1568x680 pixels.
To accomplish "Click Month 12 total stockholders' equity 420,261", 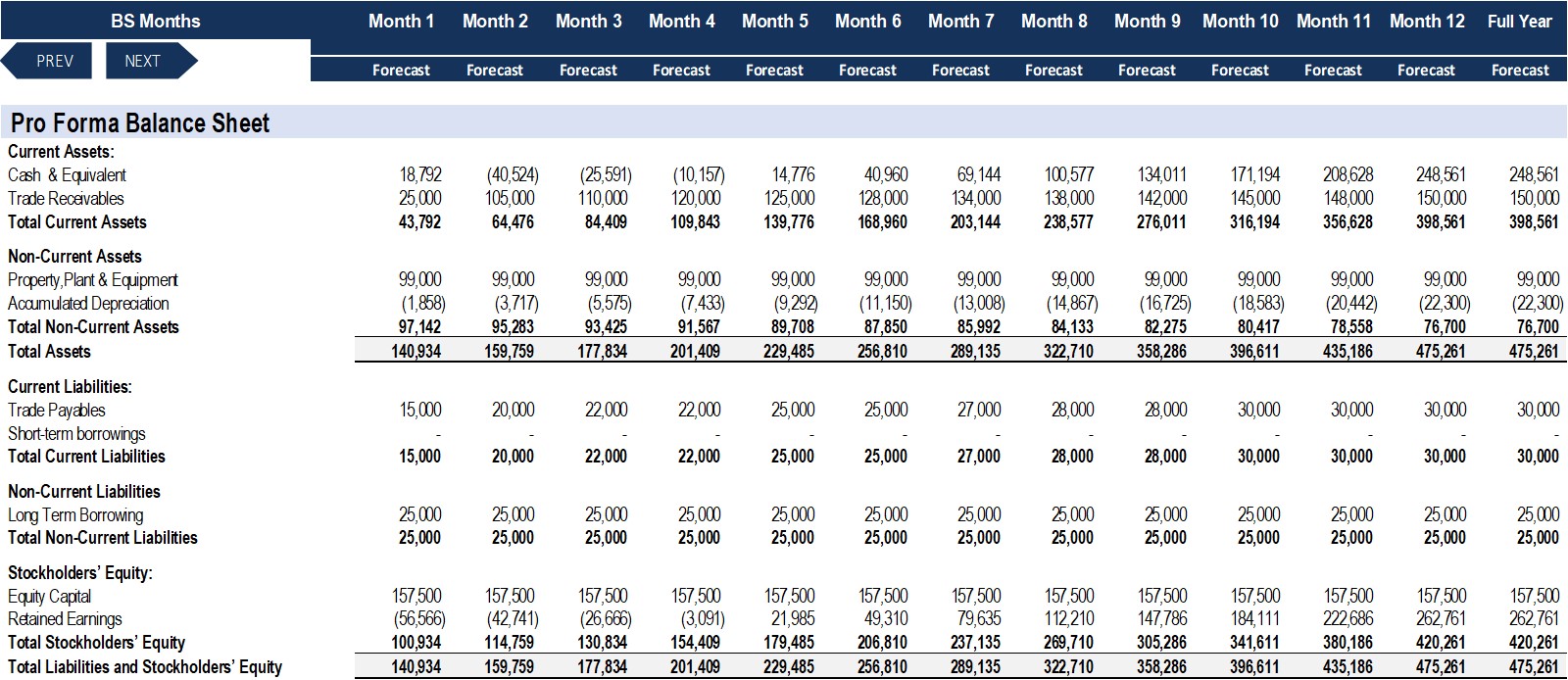I will (x=1442, y=643).
